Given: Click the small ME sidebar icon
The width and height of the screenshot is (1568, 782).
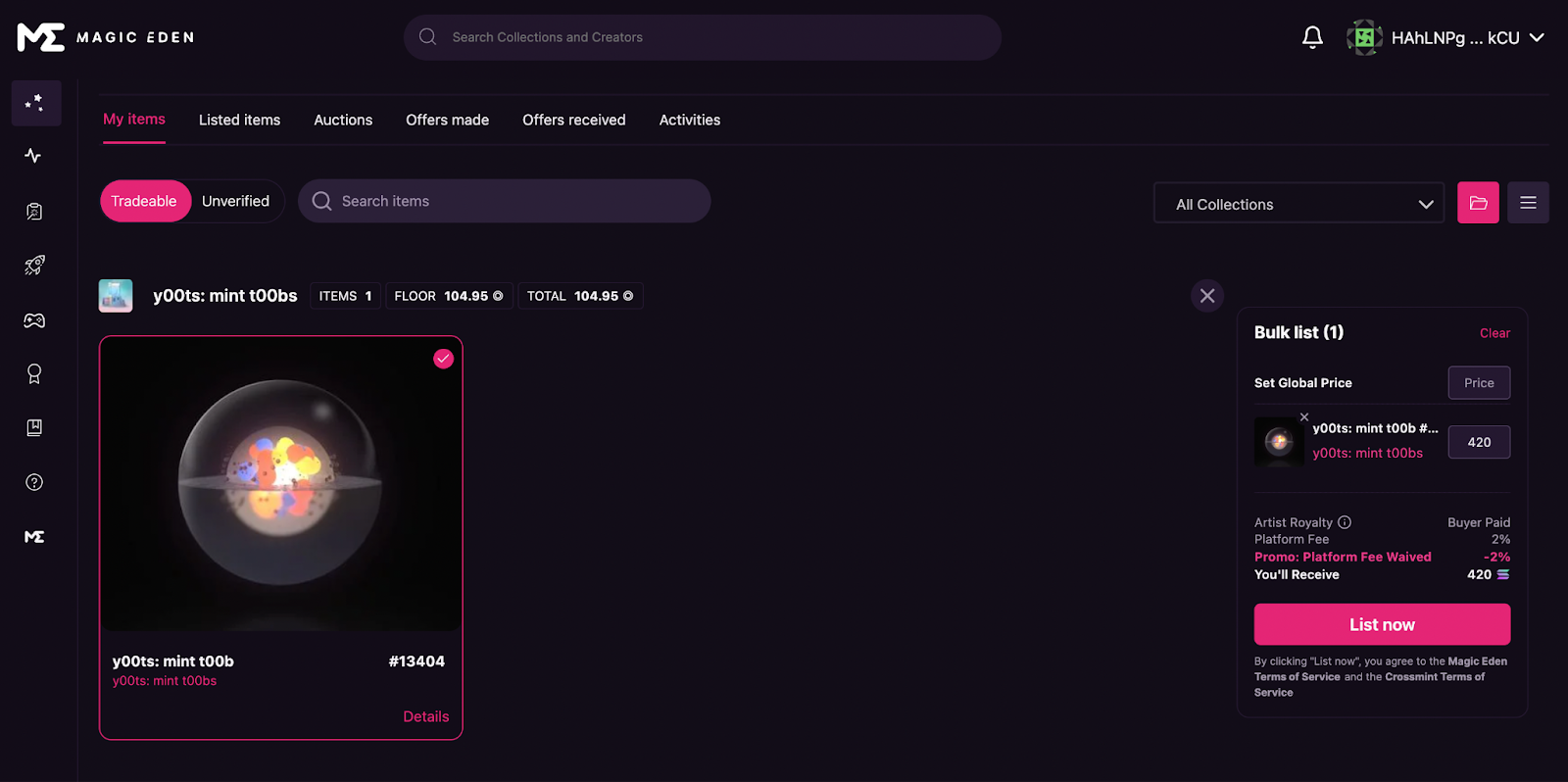Looking at the screenshot, I should [34, 537].
